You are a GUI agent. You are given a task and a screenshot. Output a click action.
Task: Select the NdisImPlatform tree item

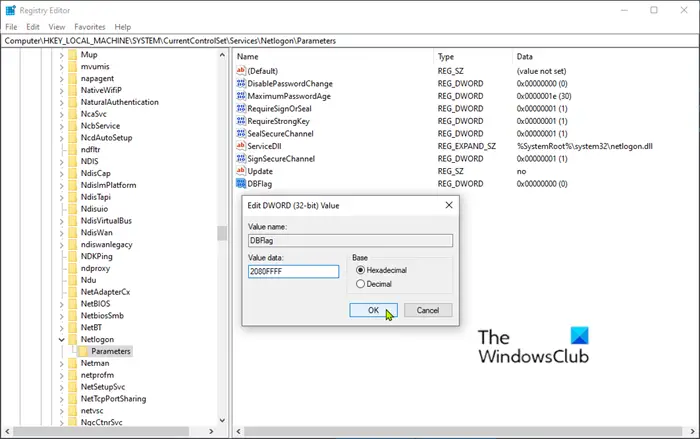click(108, 185)
